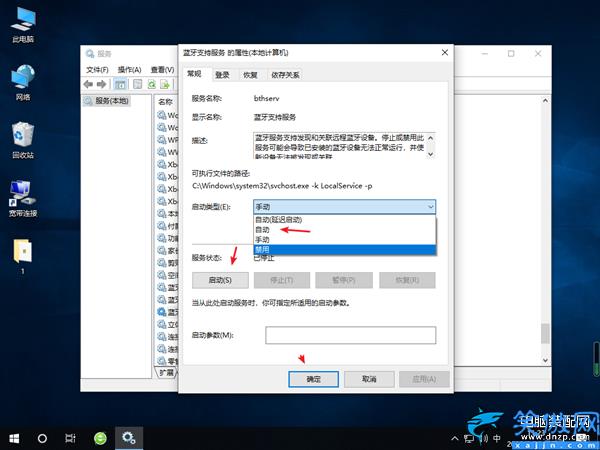The image size is (600, 450).
Task: Open the network icon in the system tray
Action: click(x=469, y=439)
